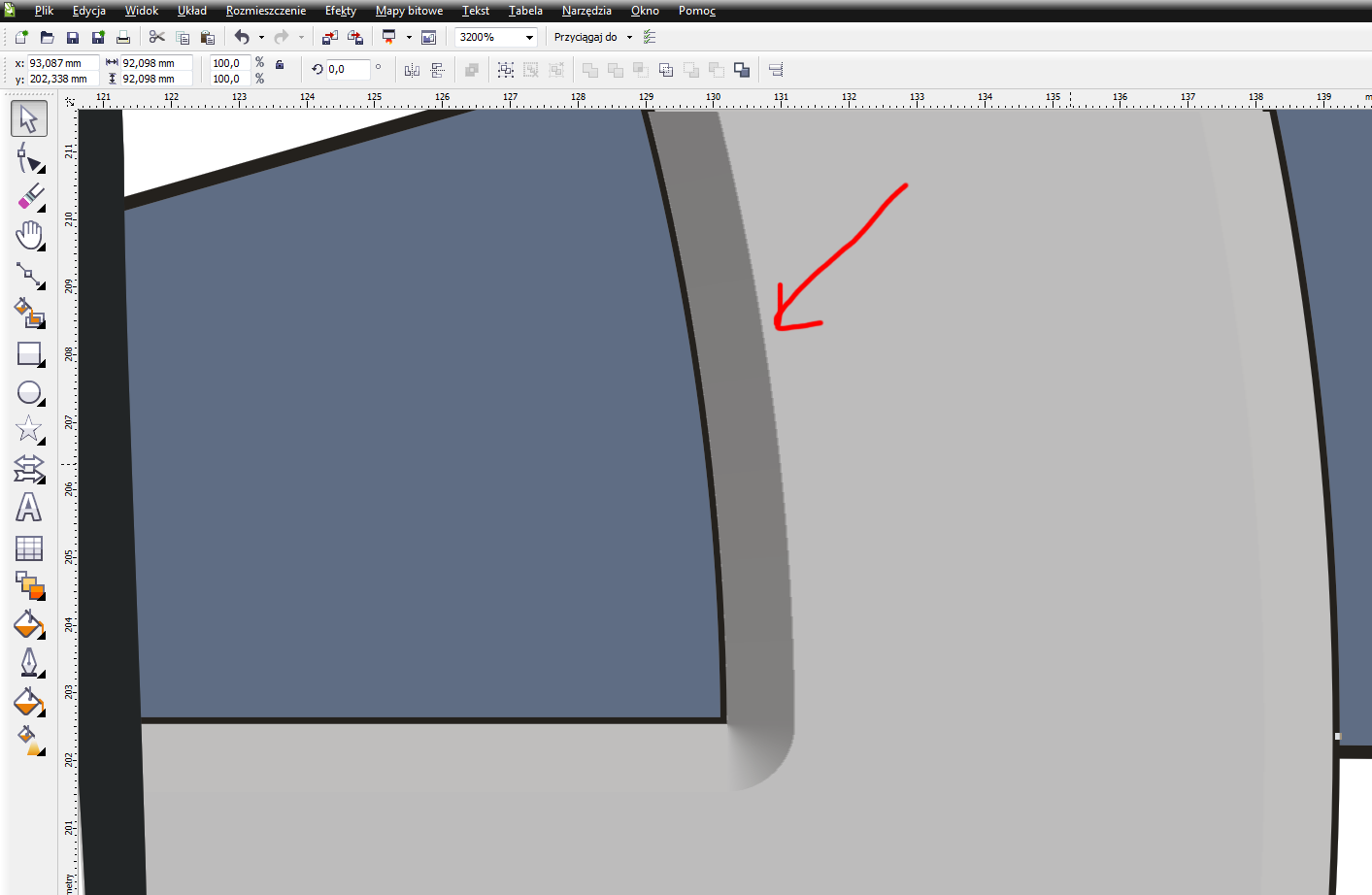This screenshot has width=1372, height=895.
Task: Click the mirror horizontally button
Action: (x=412, y=70)
